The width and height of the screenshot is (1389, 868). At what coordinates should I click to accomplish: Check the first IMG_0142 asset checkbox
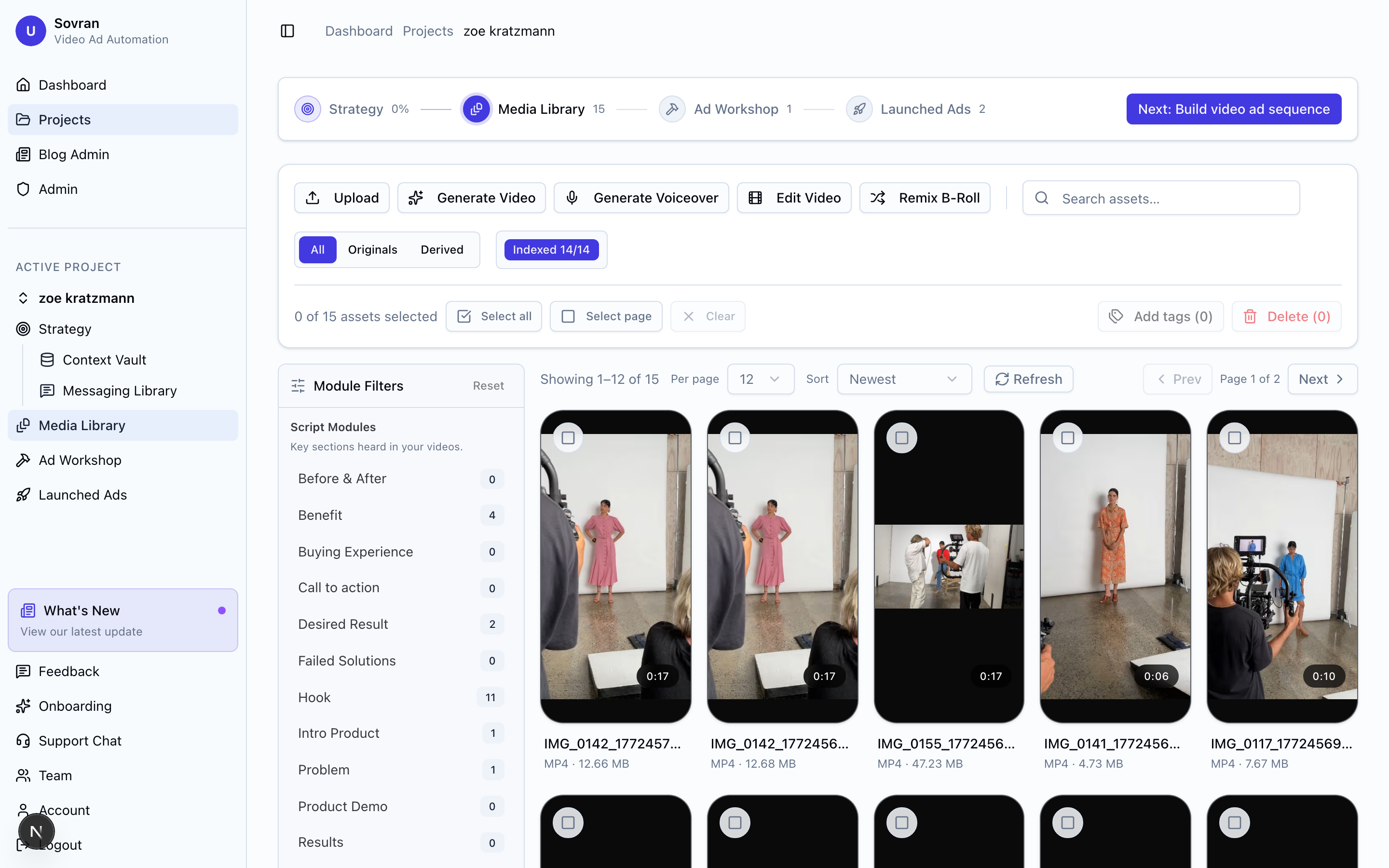568,437
